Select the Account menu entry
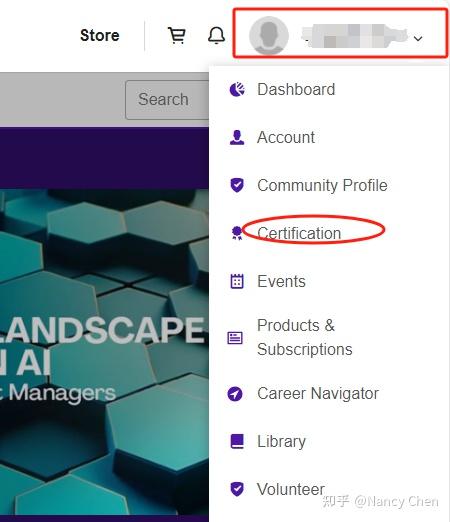 tap(286, 137)
